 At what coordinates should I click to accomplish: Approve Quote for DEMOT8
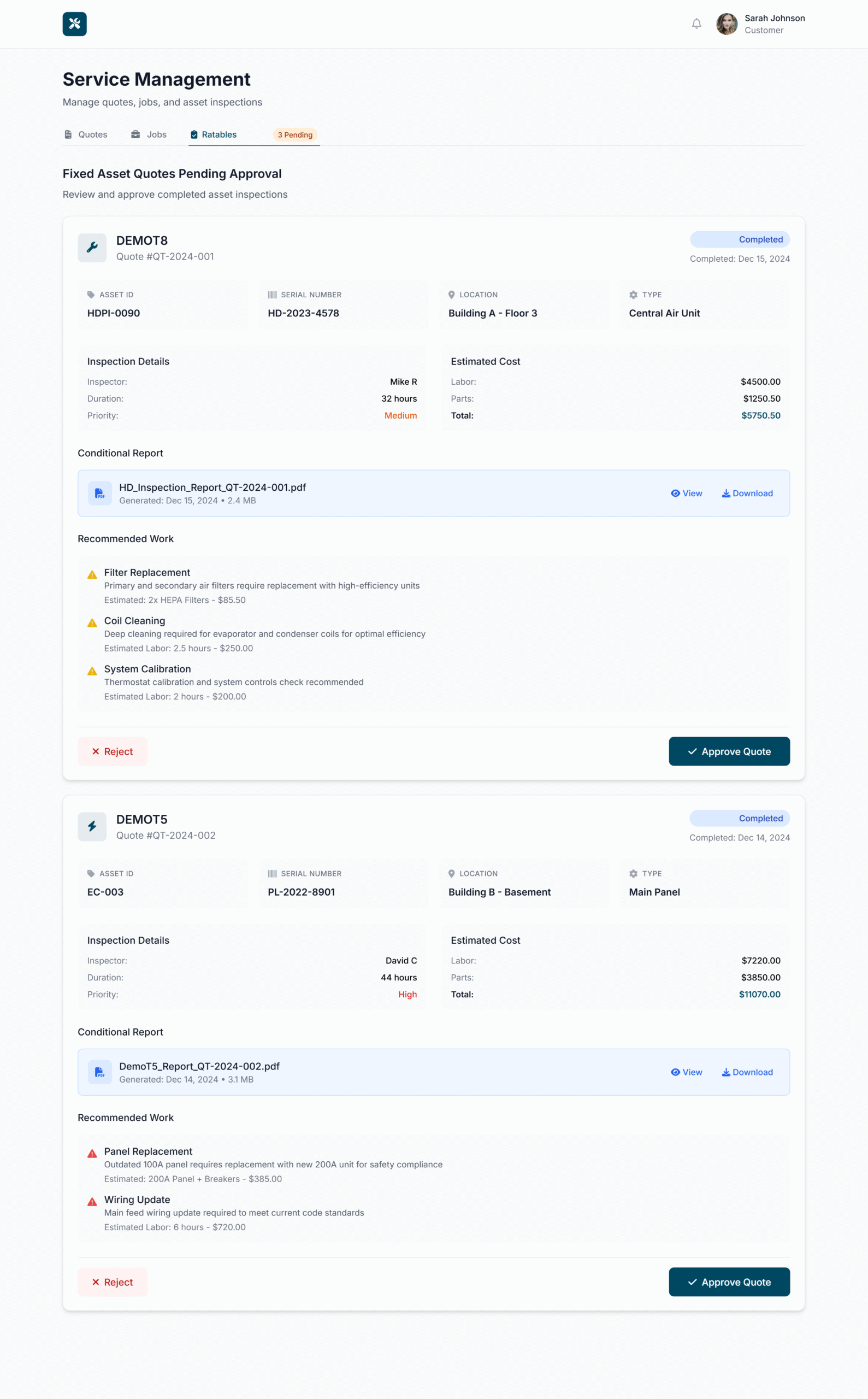[x=729, y=751]
